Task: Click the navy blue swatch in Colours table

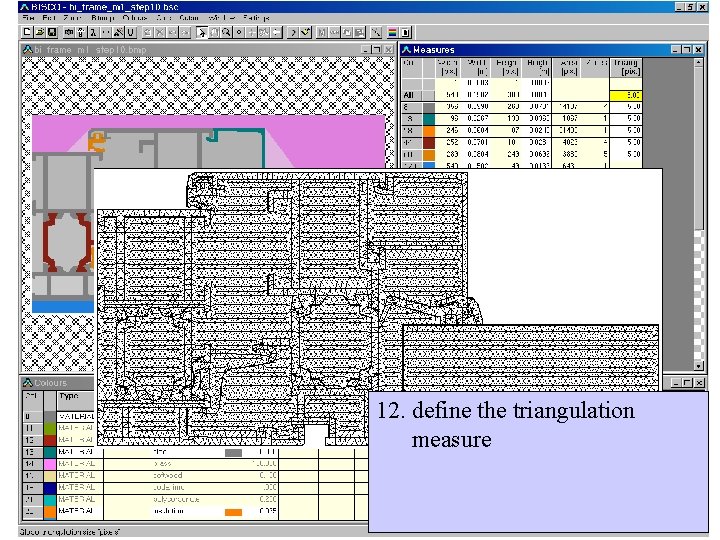Action: click(50, 488)
